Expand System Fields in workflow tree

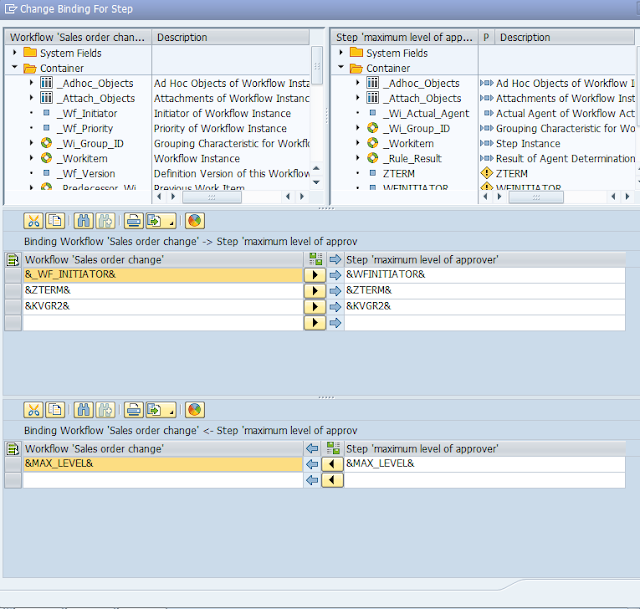point(15,52)
